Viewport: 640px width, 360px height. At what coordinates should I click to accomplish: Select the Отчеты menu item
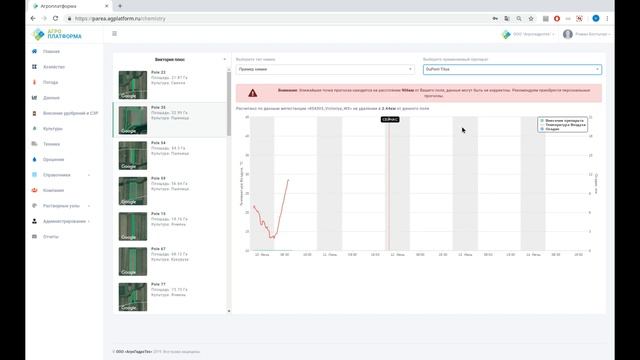point(51,237)
